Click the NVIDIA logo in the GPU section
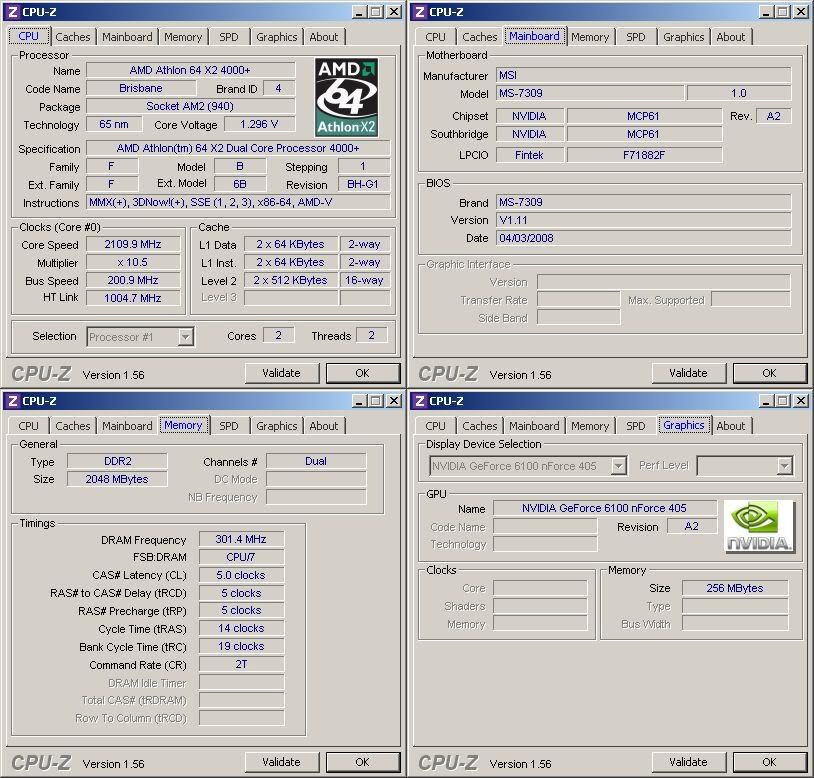 pos(759,526)
